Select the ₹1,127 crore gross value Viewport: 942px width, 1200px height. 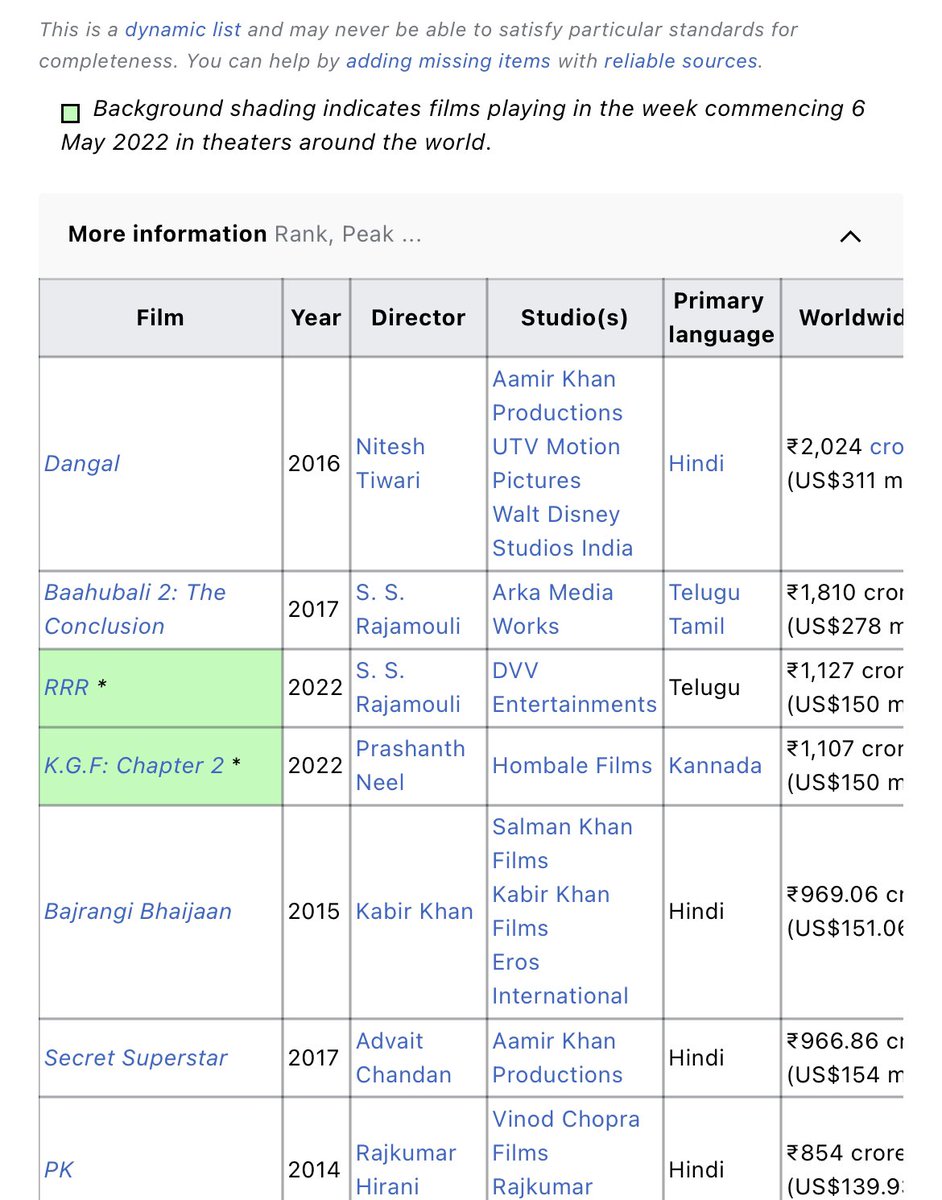[x=845, y=671]
